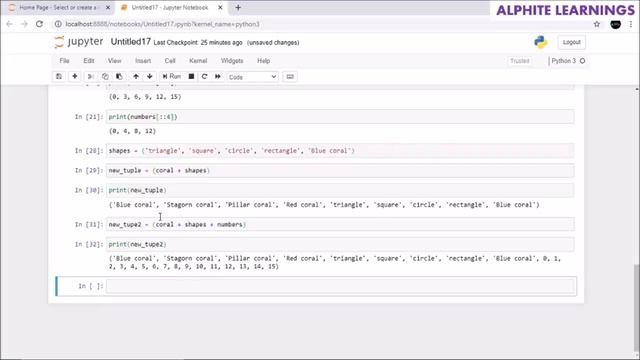
Task: Click the Trusted notebook indicator
Action: (x=520, y=61)
